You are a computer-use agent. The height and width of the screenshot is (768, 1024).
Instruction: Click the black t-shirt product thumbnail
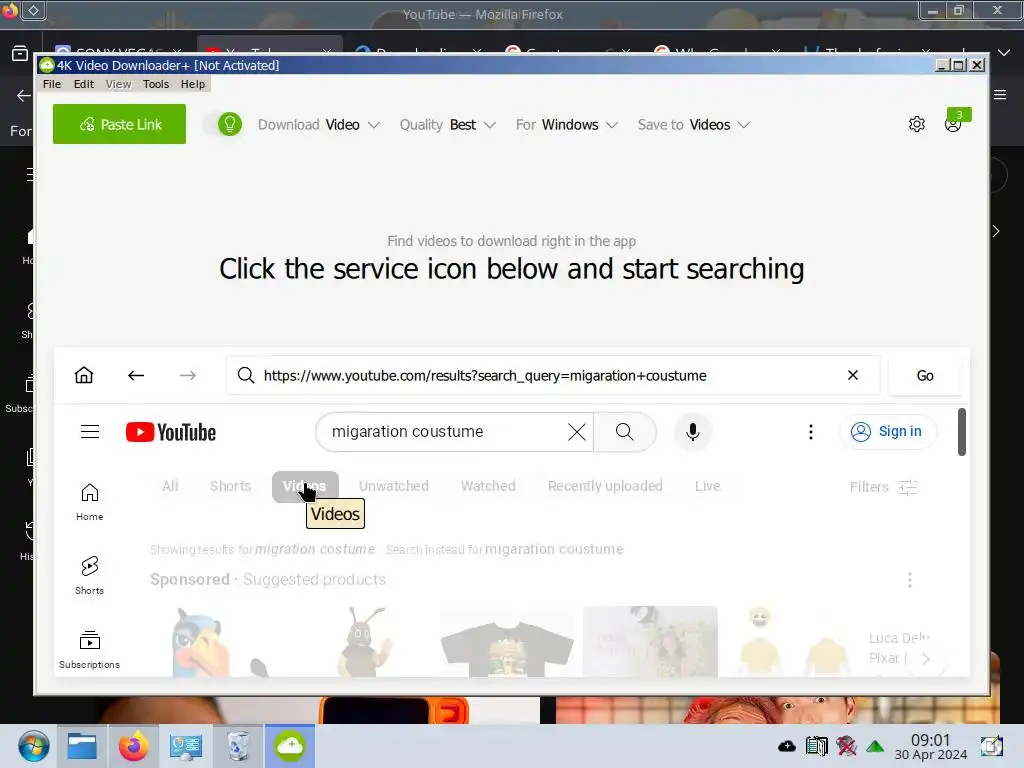click(x=507, y=641)
